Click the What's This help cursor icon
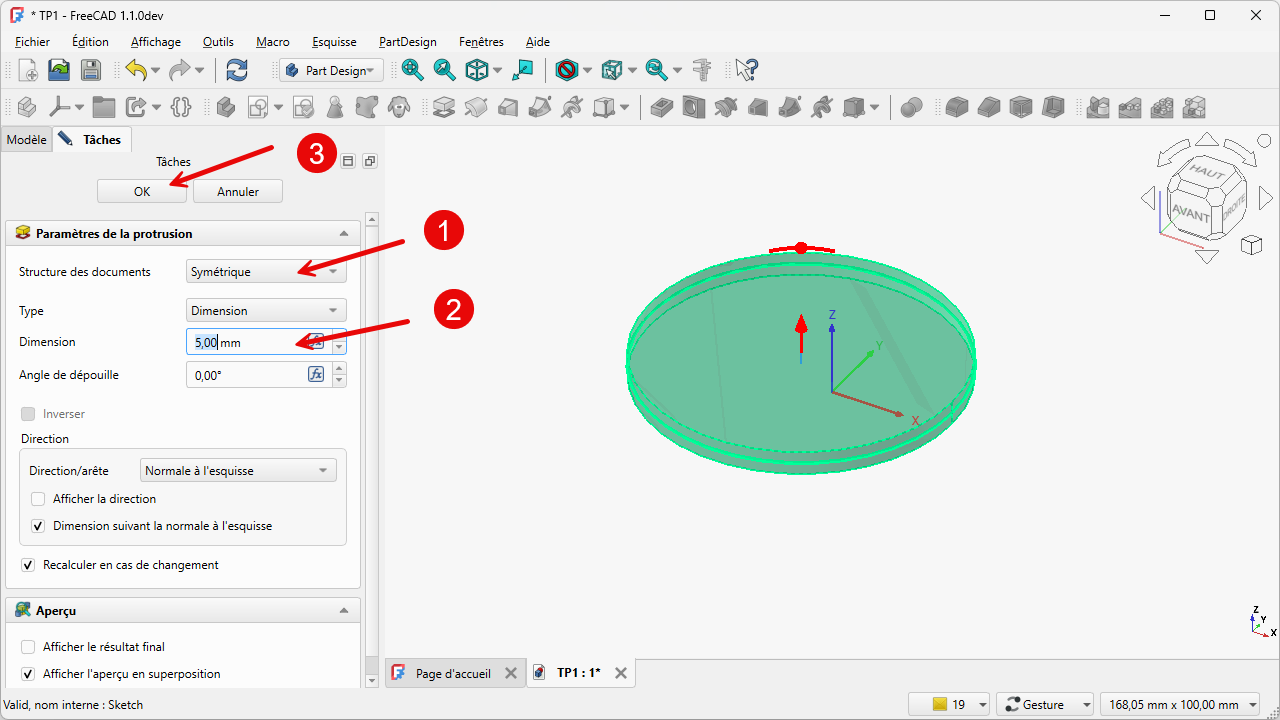Image resolution: width=1280 pixels, height=720 pixels. [746, 70]
